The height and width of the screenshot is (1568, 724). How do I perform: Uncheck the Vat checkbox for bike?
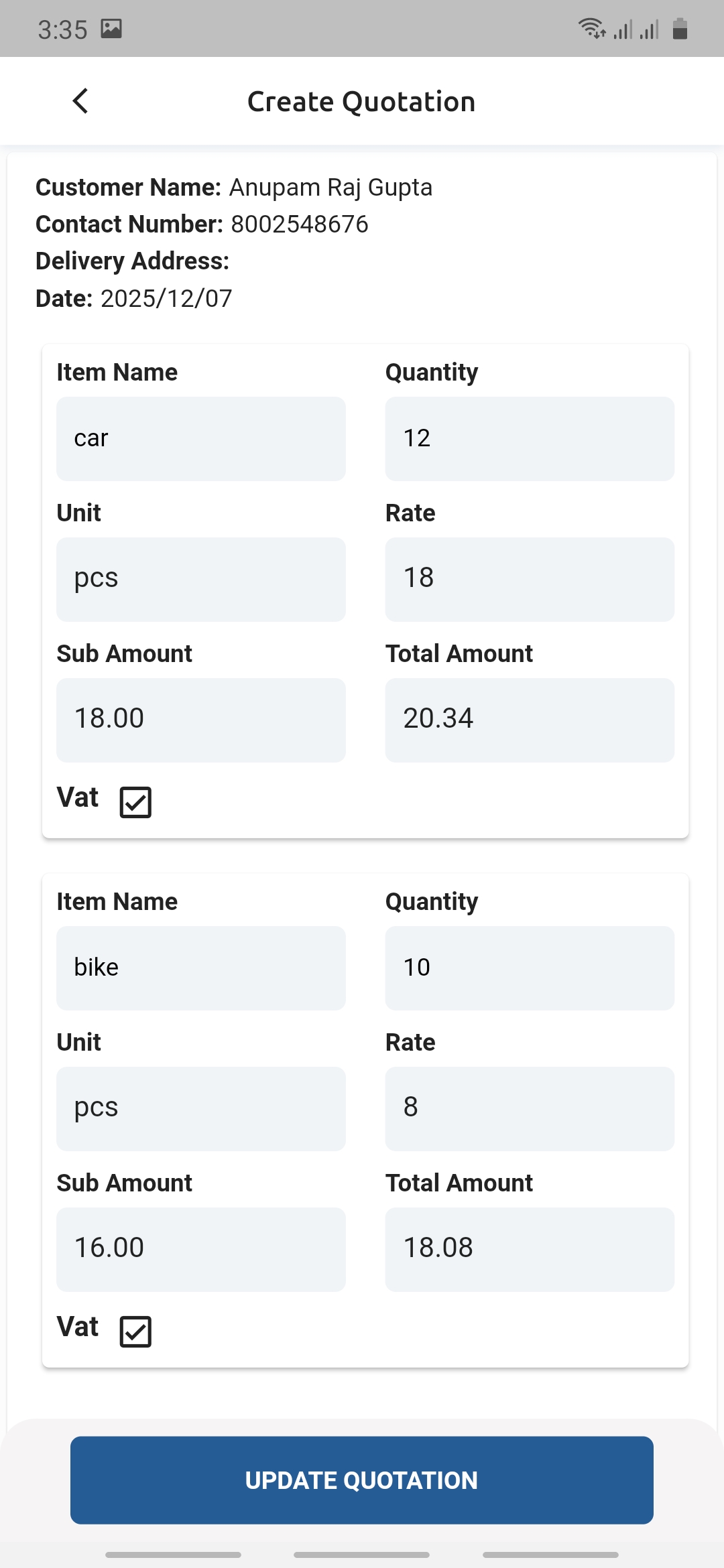135,1331
